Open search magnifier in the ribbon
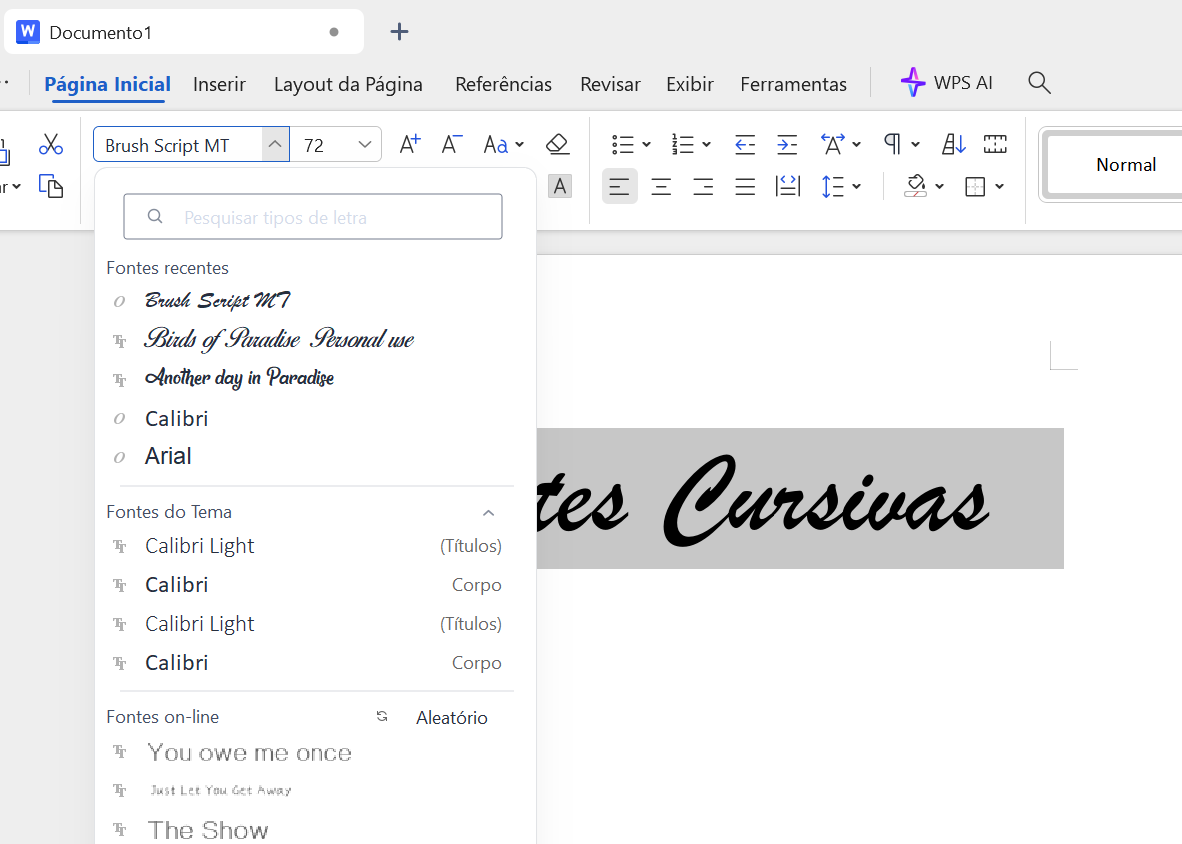The width and height of the screenshot is (1182, 844). click(1040, 83)
